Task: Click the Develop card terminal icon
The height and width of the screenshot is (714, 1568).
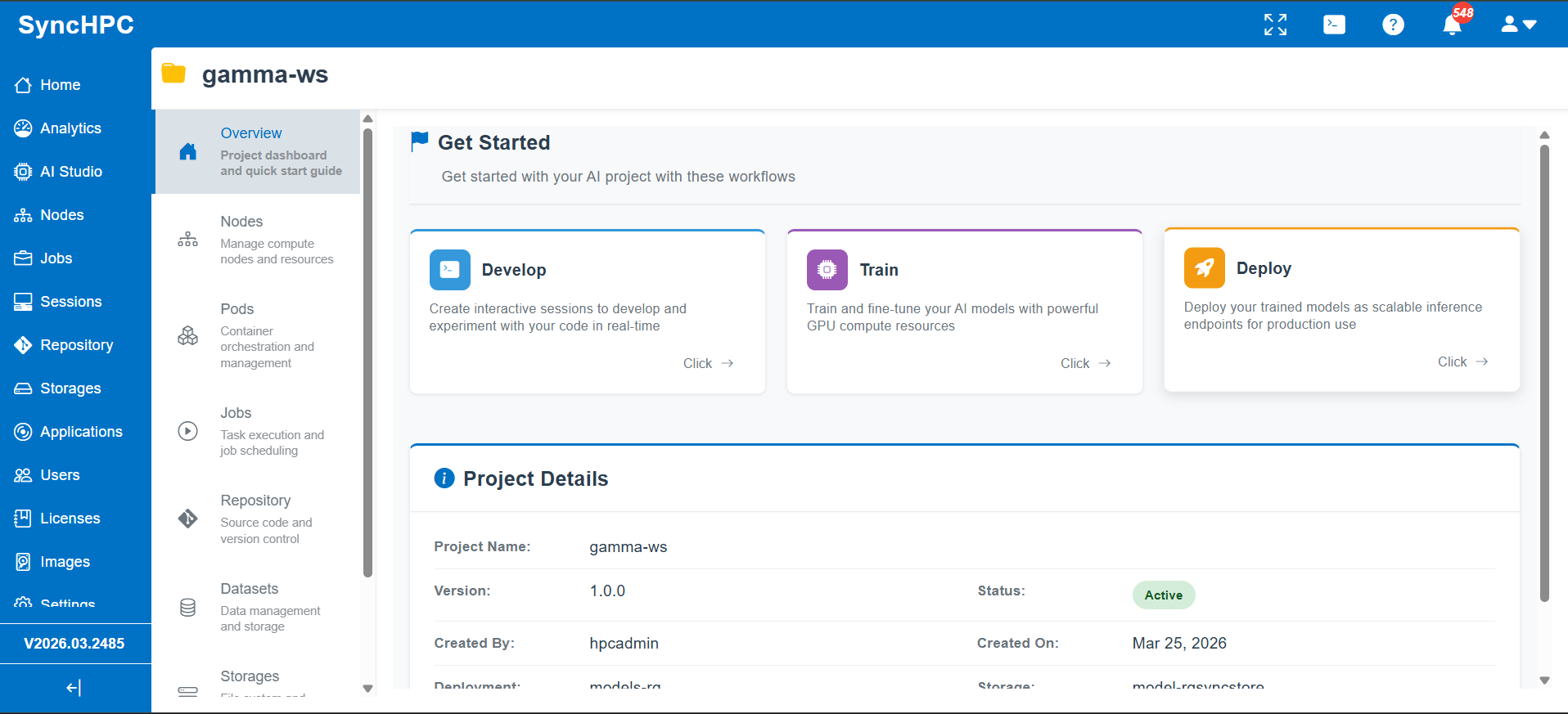Action: click(449, 270)
